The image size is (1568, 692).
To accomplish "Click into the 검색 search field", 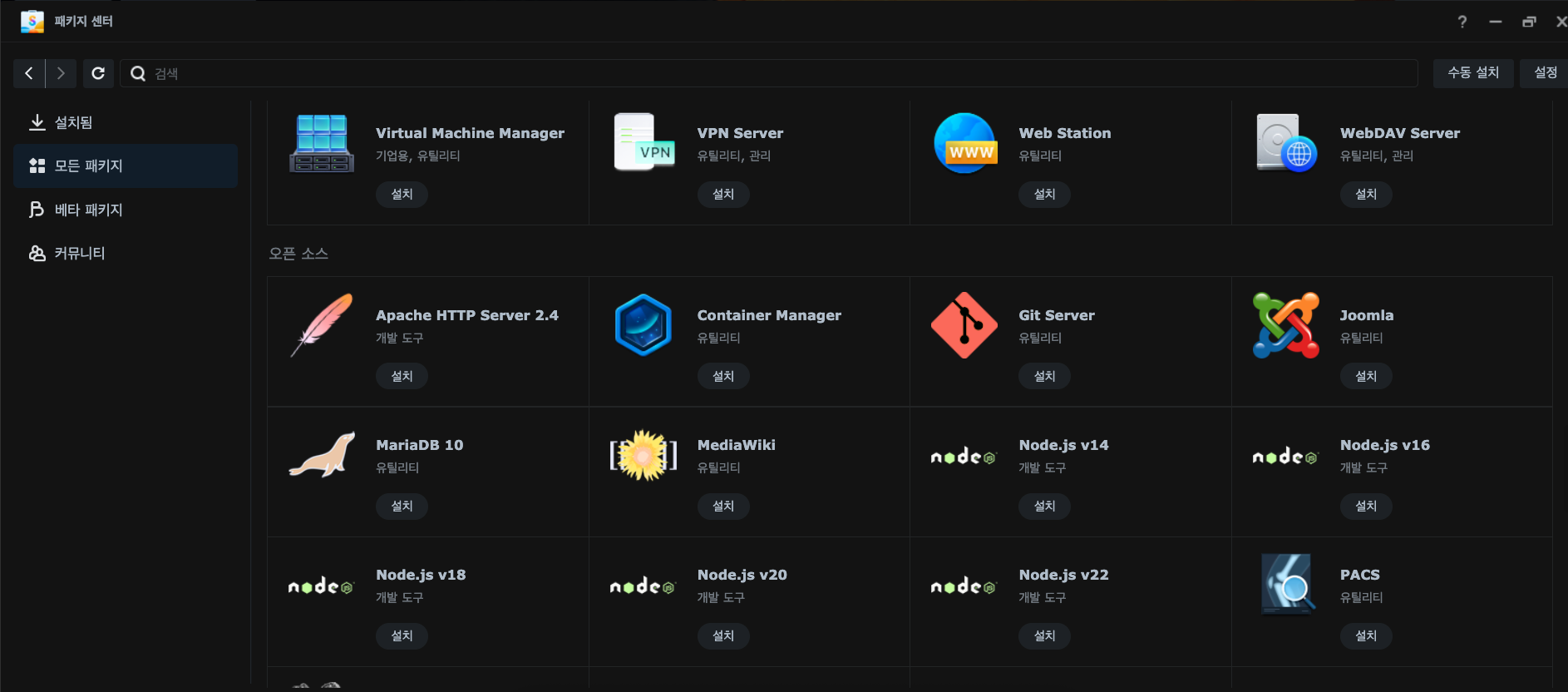I will [773, 73].
